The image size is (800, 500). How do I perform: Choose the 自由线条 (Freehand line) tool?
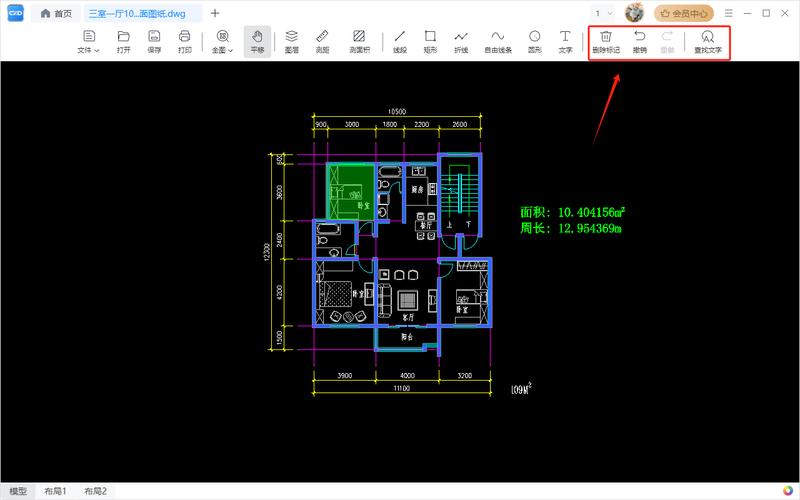click(x=497, y=41)
